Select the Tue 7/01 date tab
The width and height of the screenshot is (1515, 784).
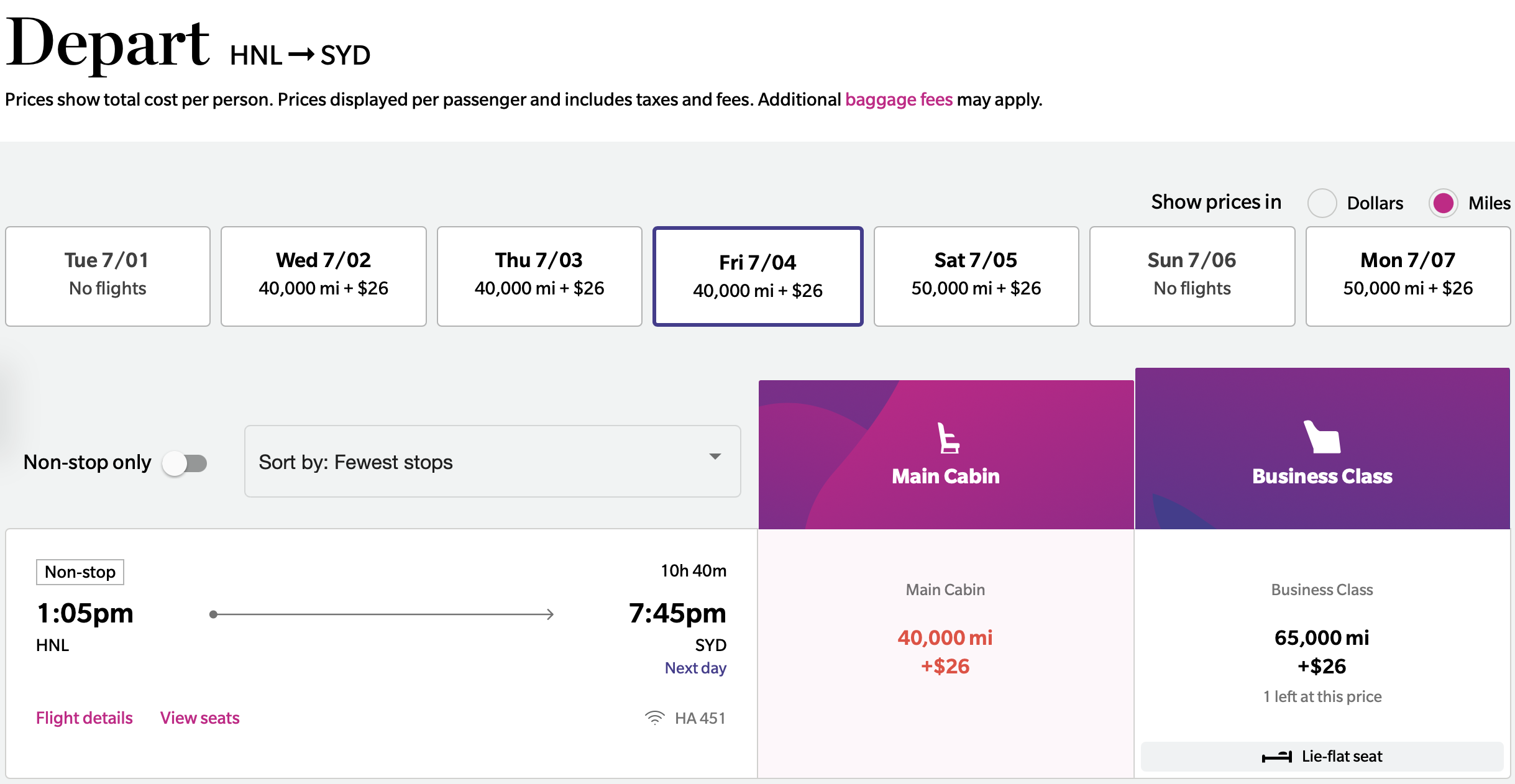(108, 276)
